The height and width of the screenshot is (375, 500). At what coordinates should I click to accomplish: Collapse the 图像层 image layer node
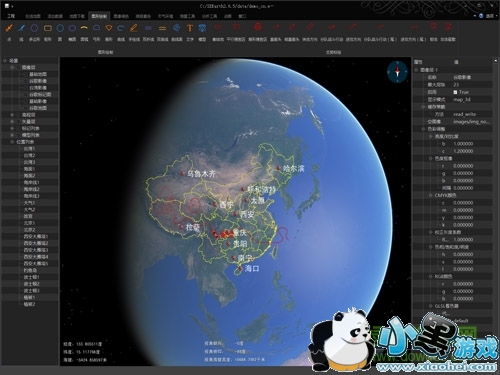(x=12, y=67)
